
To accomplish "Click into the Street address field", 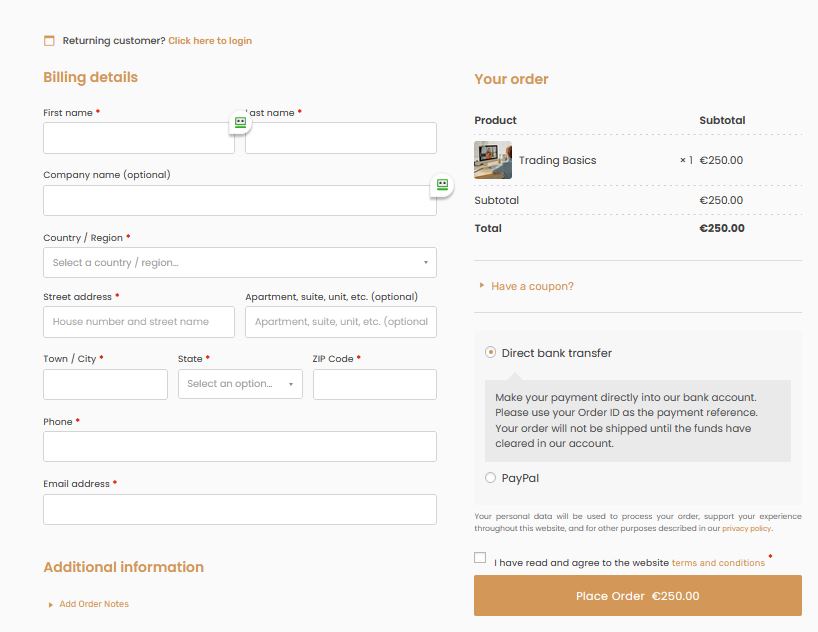I will click(139, 322).
